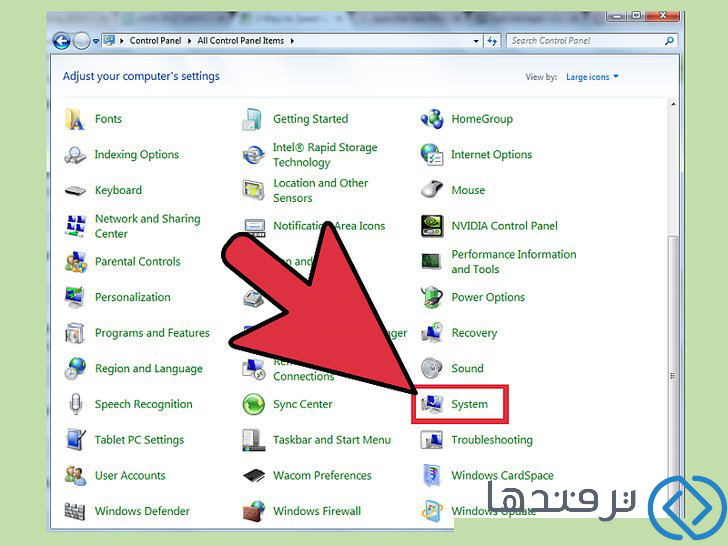
Task: Open Wacom Preferences icon
Action: coord(254,475)
